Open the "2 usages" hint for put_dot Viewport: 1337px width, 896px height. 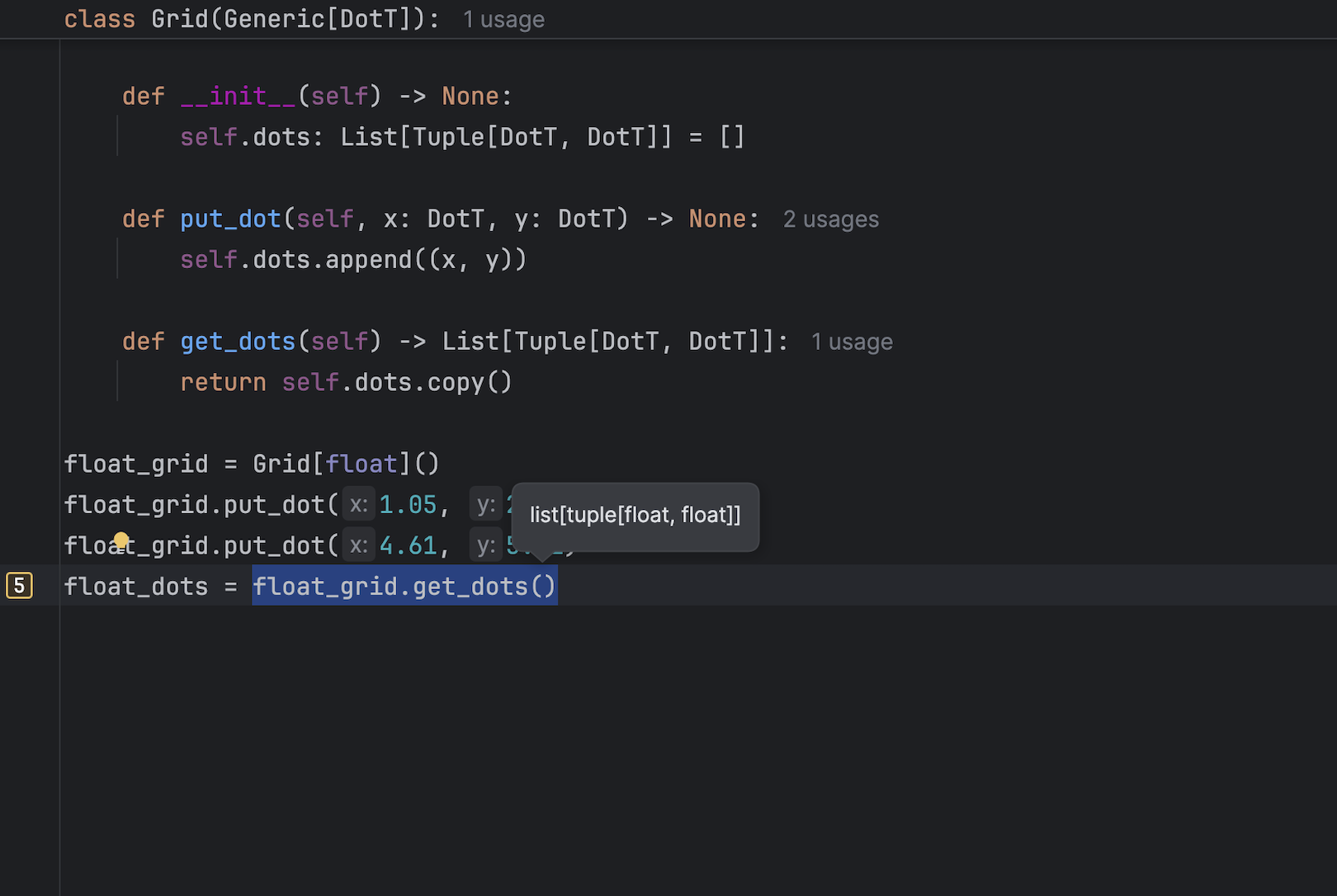tap(831, 219)
